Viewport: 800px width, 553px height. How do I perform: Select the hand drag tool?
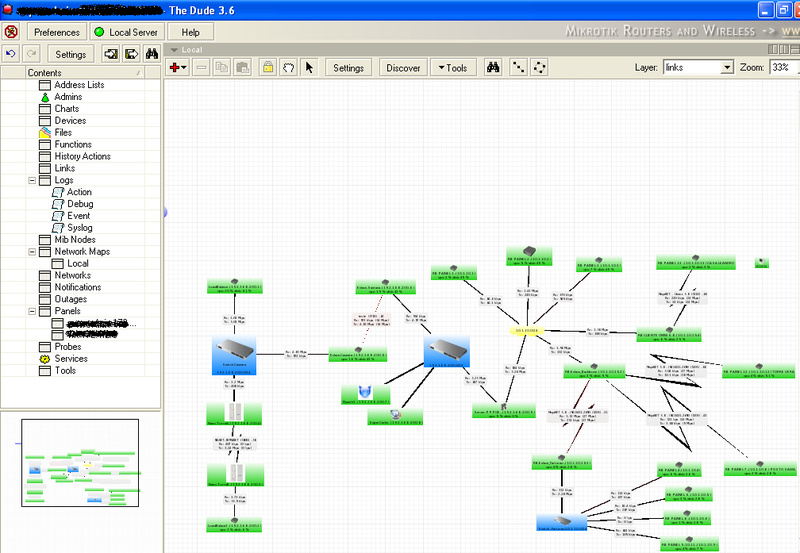coord(288,67)
